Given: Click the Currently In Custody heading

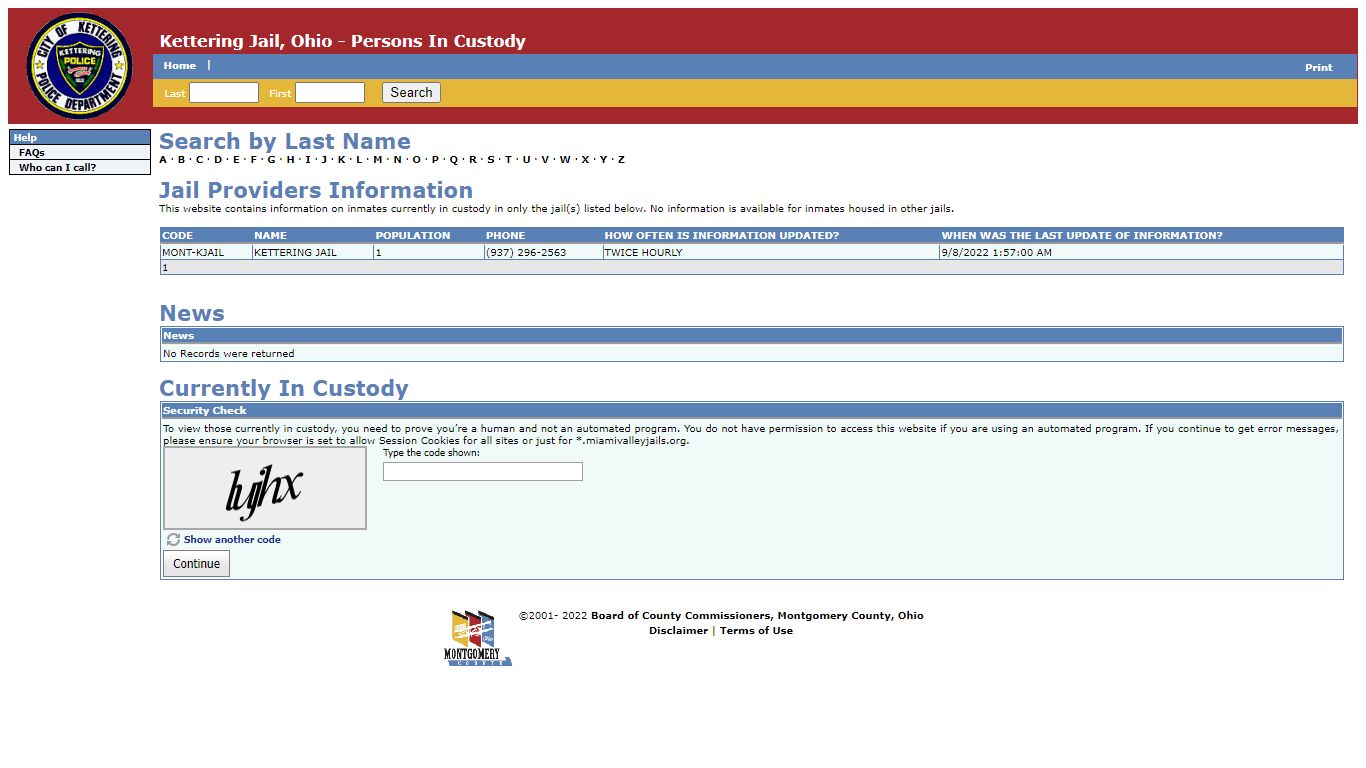Looking at the screenshot, I should click(284, 388).
